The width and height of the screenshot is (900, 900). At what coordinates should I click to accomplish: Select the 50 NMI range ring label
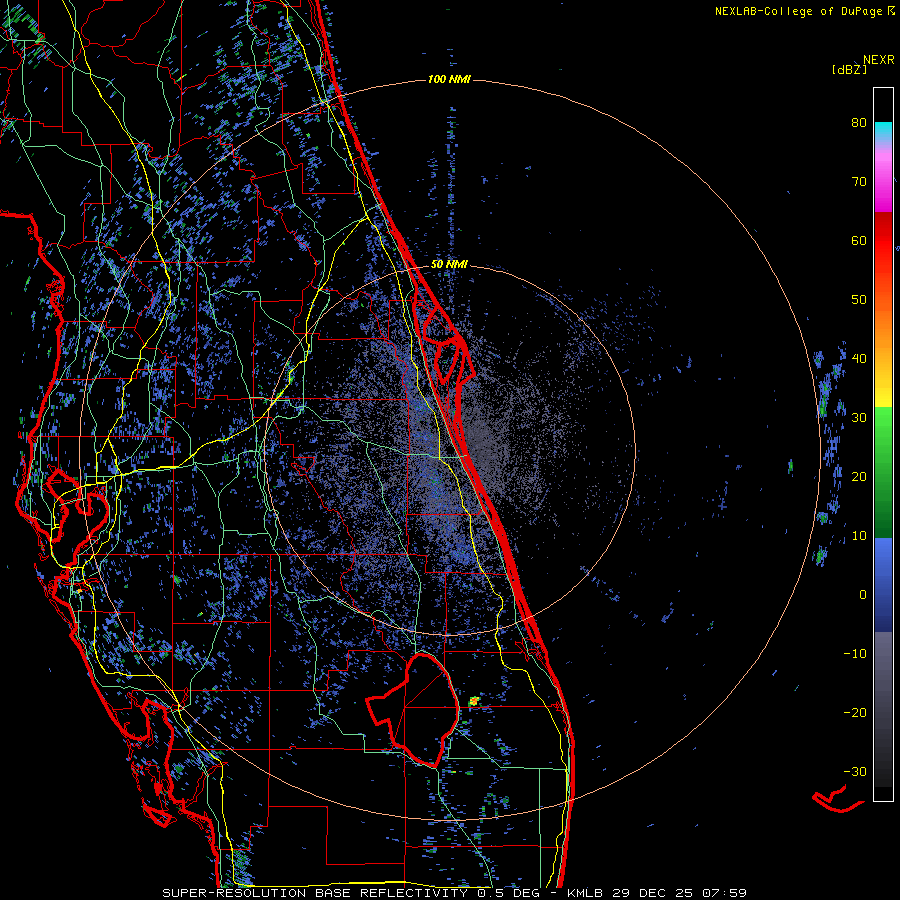pos(449,264)
